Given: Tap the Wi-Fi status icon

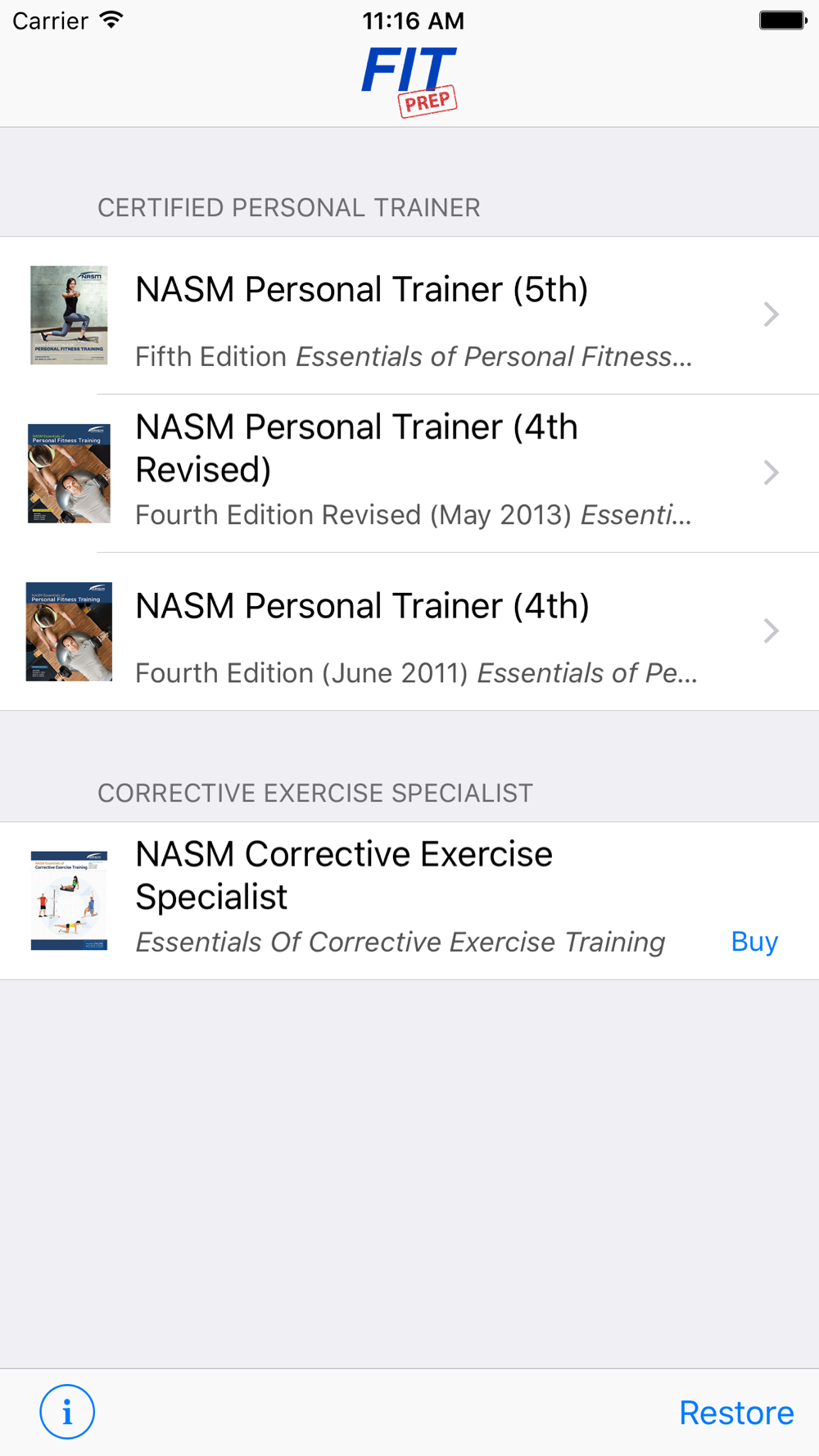Looking at the screenshot, I should tap(111, 20).
